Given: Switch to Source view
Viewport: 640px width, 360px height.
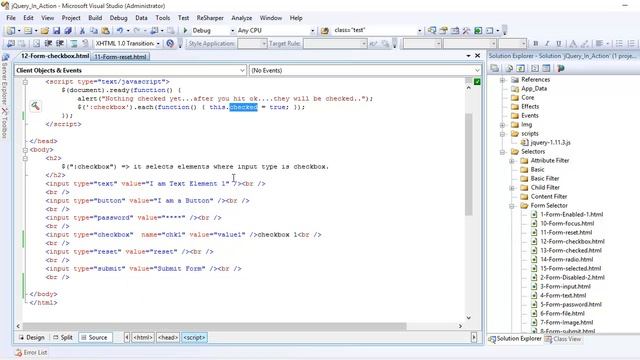Looking at the screenshot, I should [x=94, y=338].
